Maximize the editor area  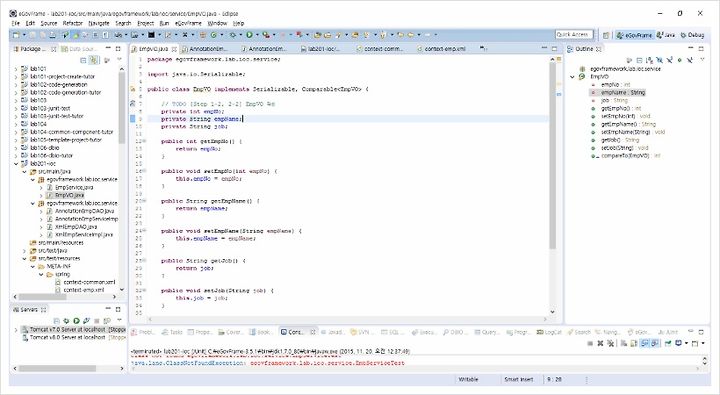[554, 48]
